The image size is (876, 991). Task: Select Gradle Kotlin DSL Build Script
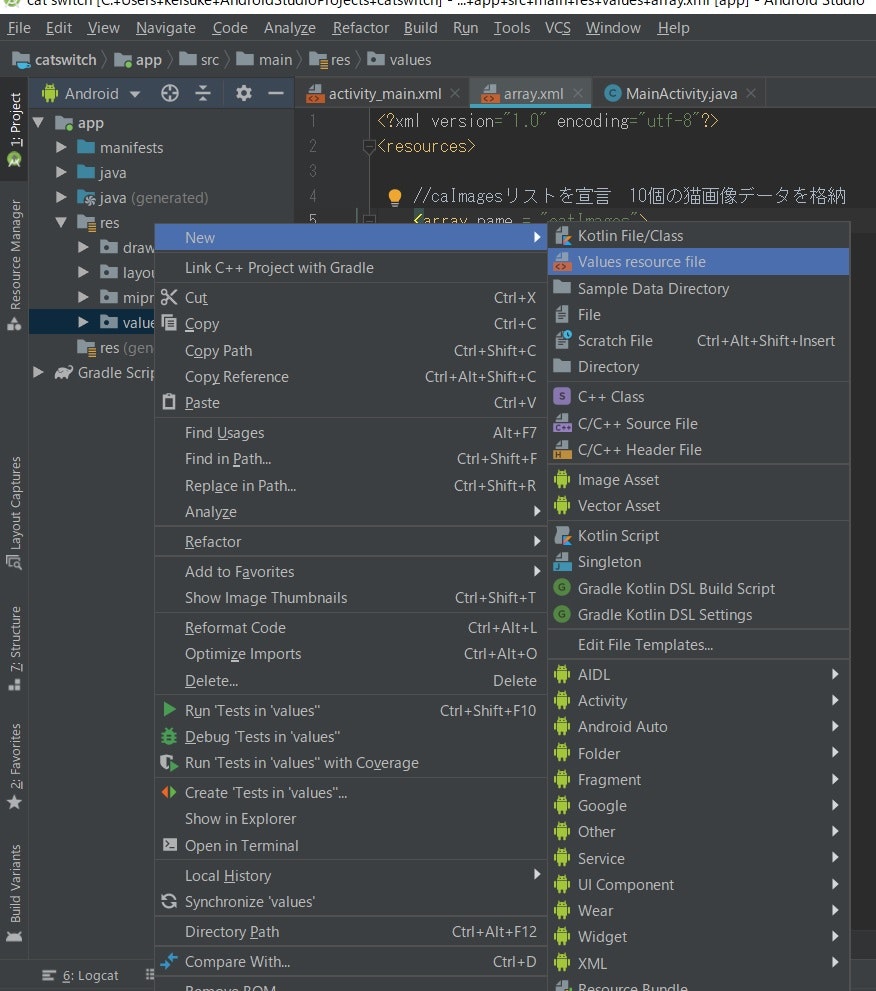pyautogui.click(x=698, y=588)
